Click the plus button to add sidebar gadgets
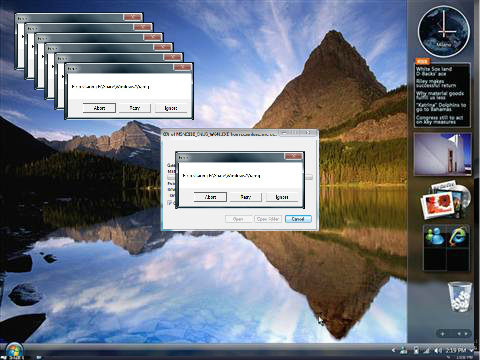Viewport: 480px width, 360px height. [443, 333]
